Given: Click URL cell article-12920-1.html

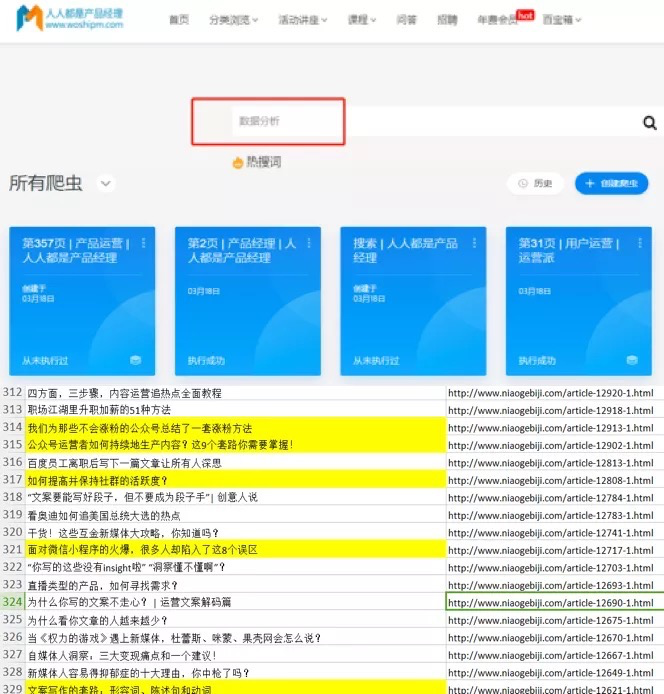Looking at the screenshot, I should click(555, 393).
